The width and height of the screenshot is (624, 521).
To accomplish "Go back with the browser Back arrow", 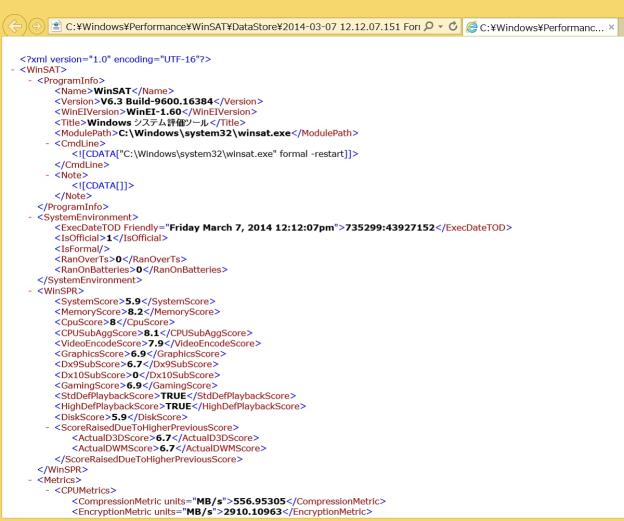I will (15, 26).
